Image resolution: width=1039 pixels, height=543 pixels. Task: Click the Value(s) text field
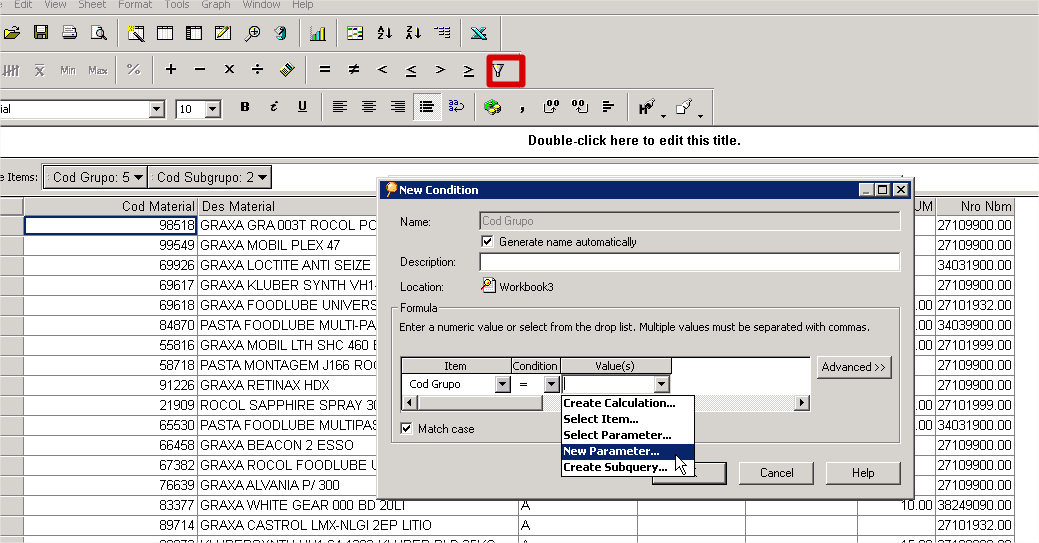(608, 384)
